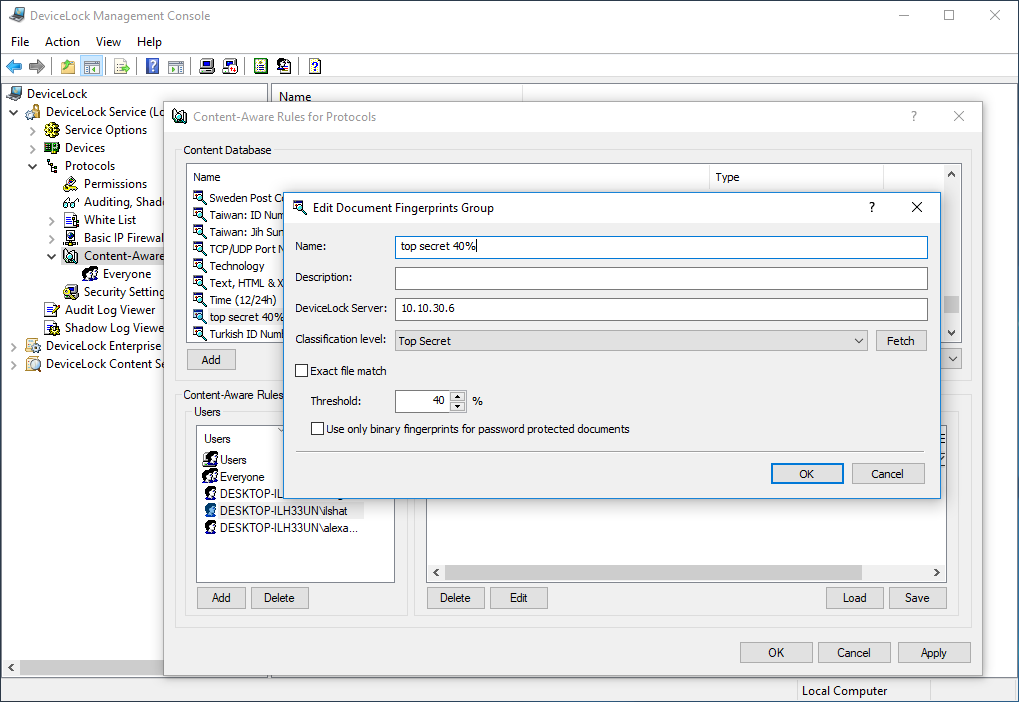Open the File menu
This screenshot has width=1019, height=702.
pyautogui.click(x=20, y=42)
